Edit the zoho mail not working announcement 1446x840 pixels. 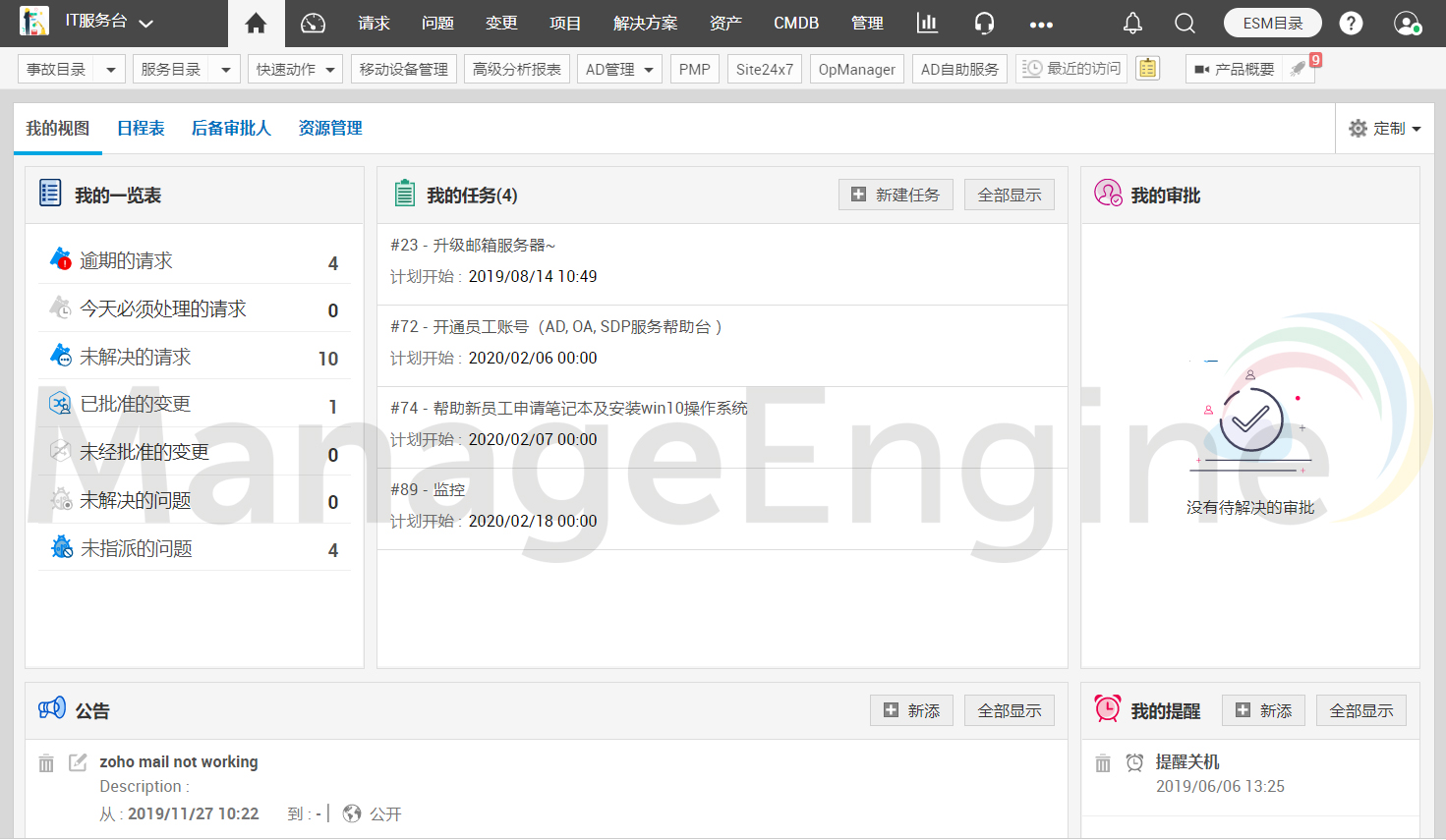pos(78,762)
